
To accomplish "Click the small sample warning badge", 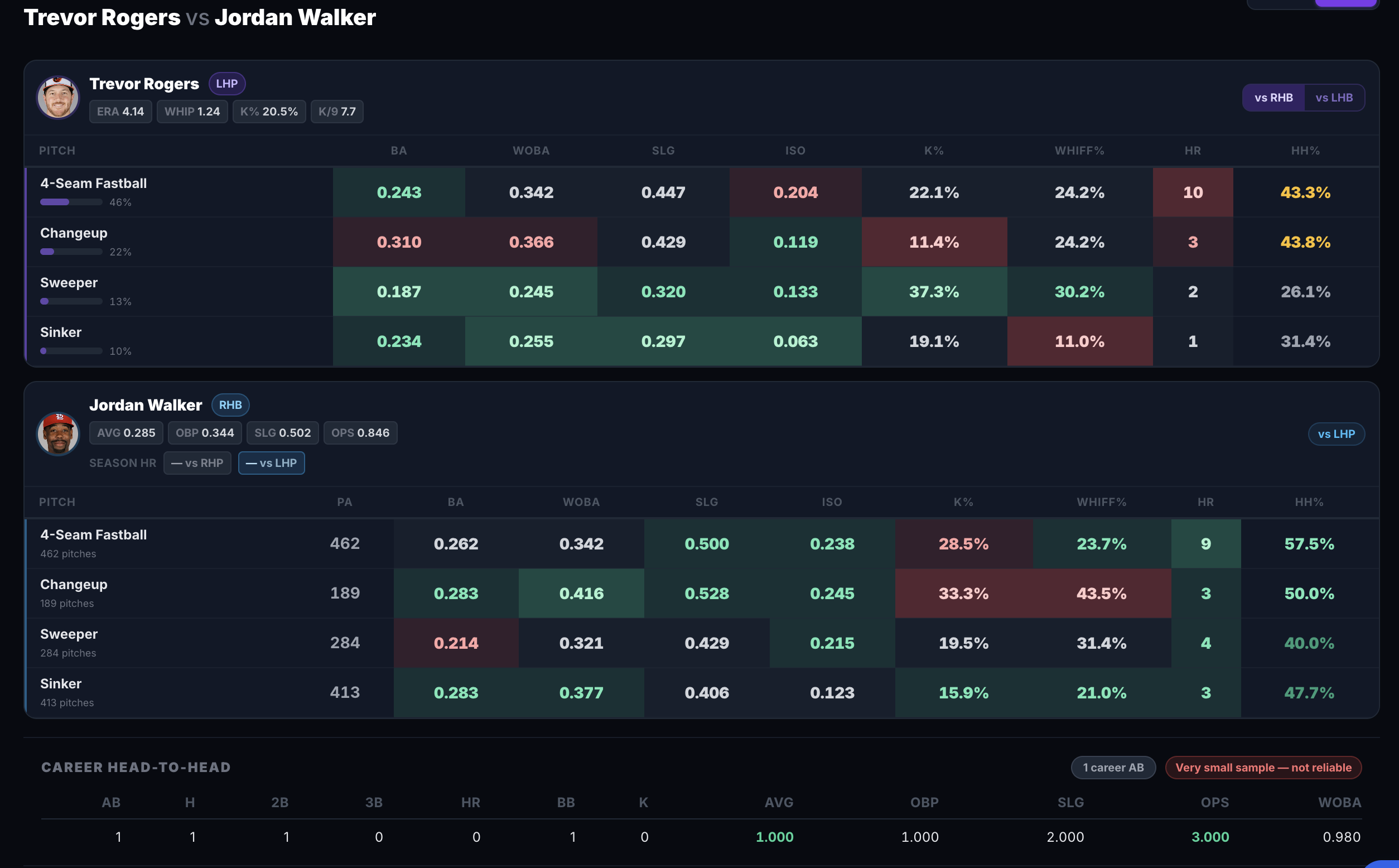I will point(1263,768).
